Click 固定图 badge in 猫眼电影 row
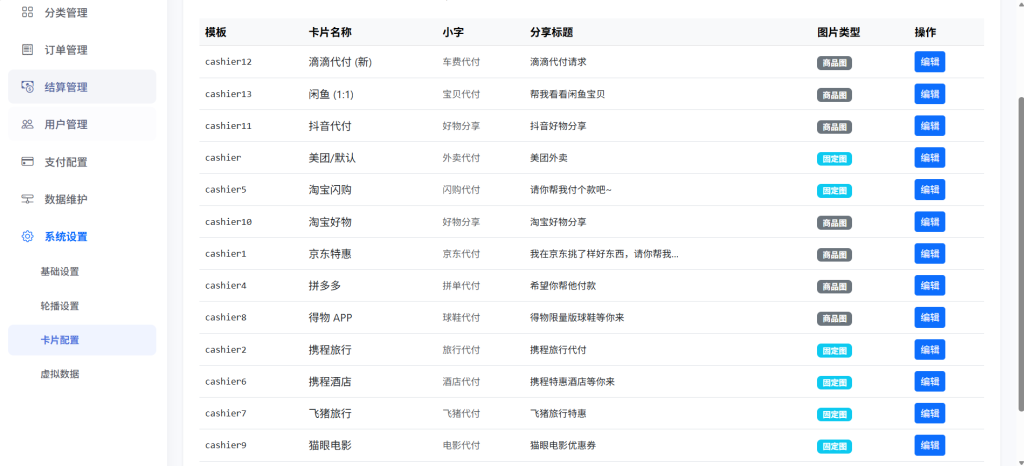 834,446
